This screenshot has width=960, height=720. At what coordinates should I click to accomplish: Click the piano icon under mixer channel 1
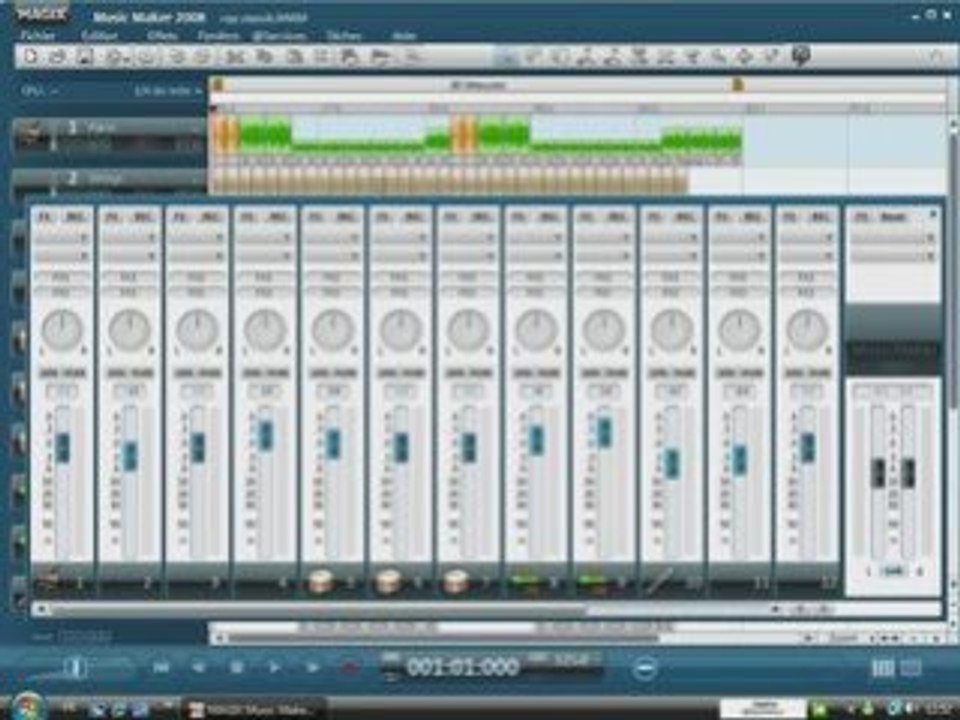pyautogui.click(x=48, y=579)
